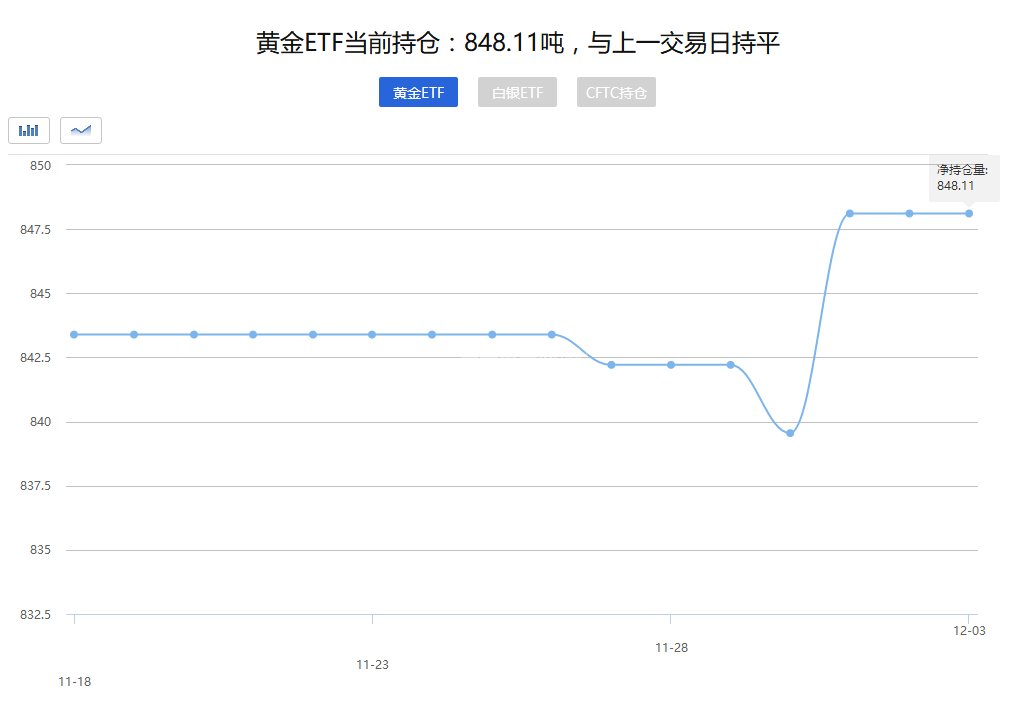Select the 黄金ETF tab

(418, 92)
